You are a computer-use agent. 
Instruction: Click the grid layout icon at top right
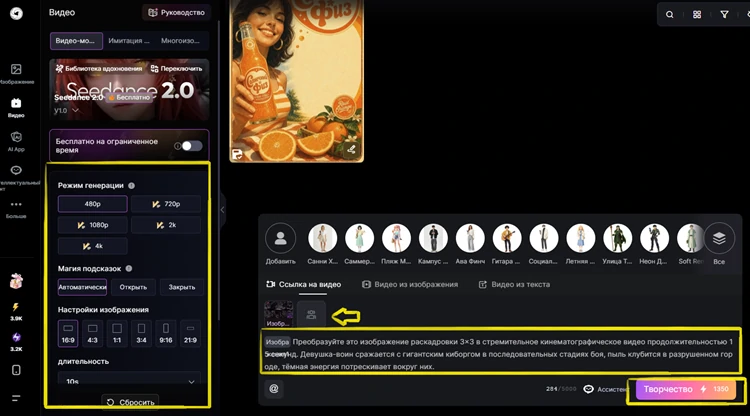coord(697,14)
